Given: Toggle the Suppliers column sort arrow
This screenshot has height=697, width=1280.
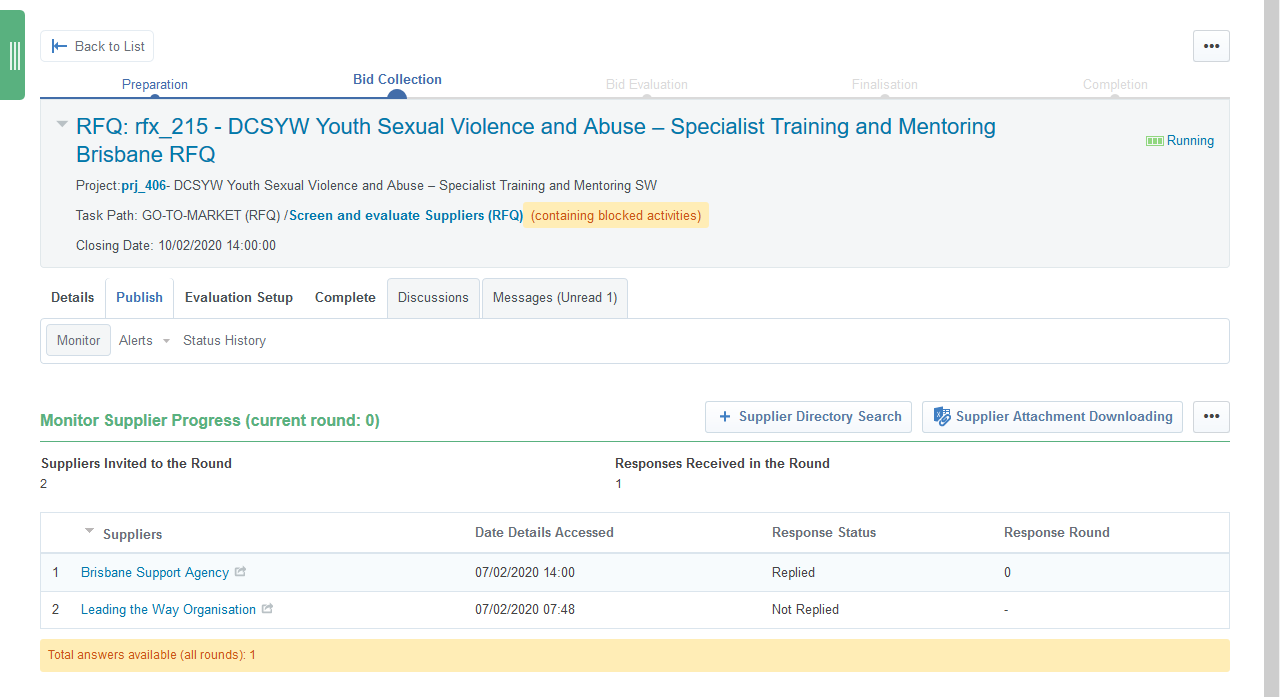Looking at the screenshot, I should coord(90,531).
